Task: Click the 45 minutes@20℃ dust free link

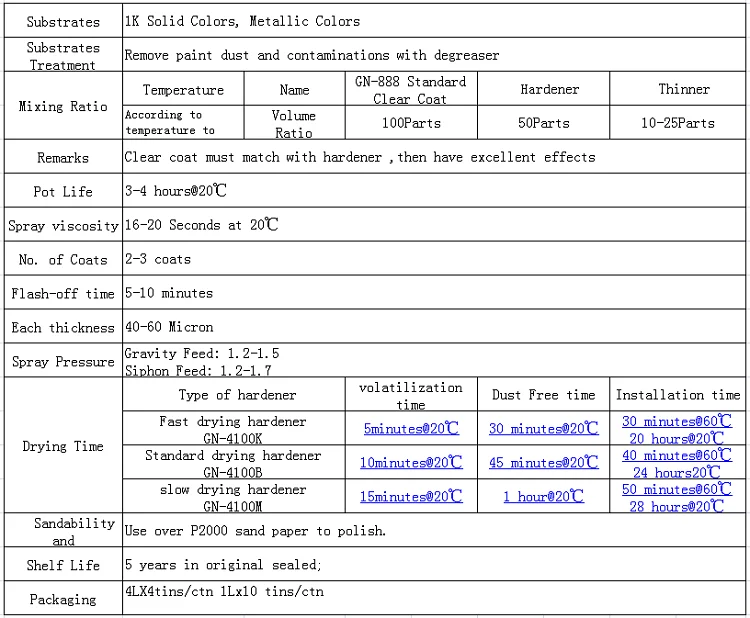Action: [543, 463]
